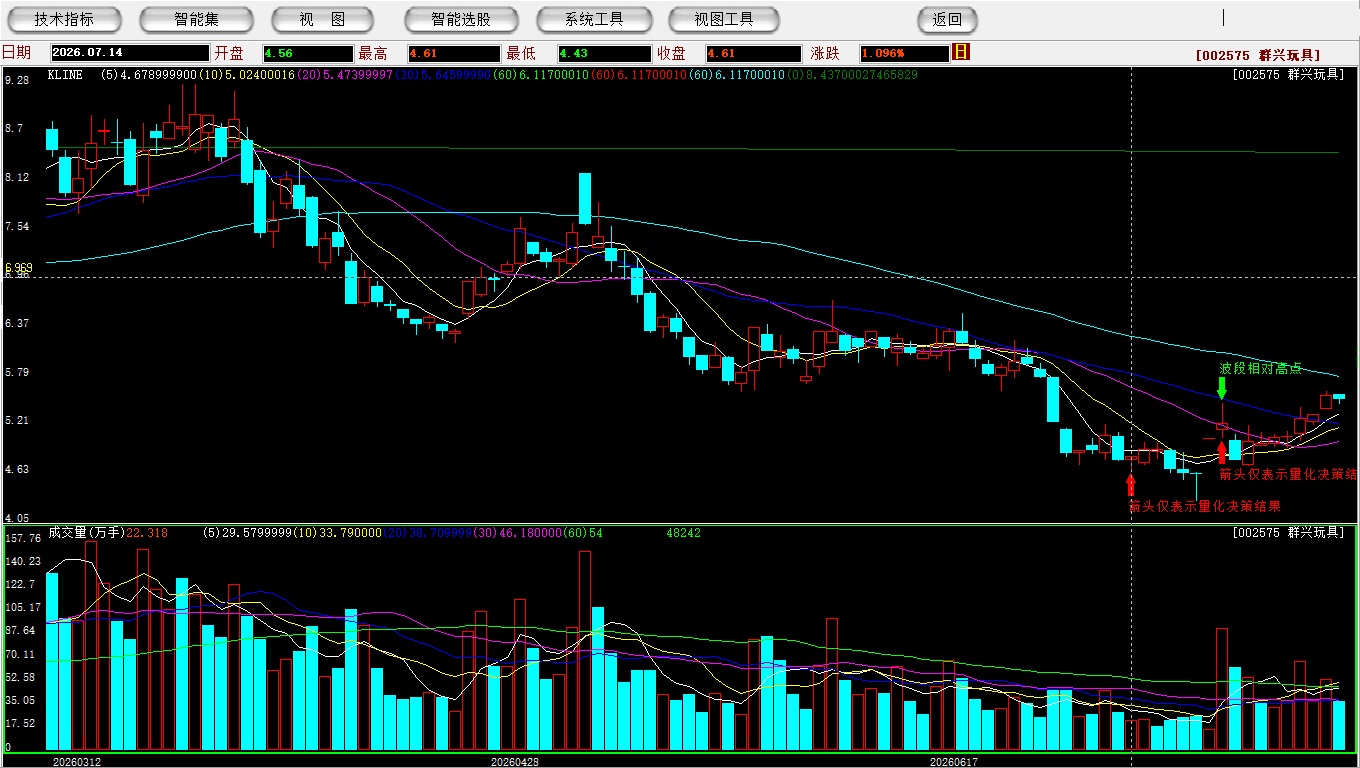Click the red [002575 群兴玩具] header label
Image resolution: width=1360 pixels, height=768 pixels.
tap(1258, 55)
